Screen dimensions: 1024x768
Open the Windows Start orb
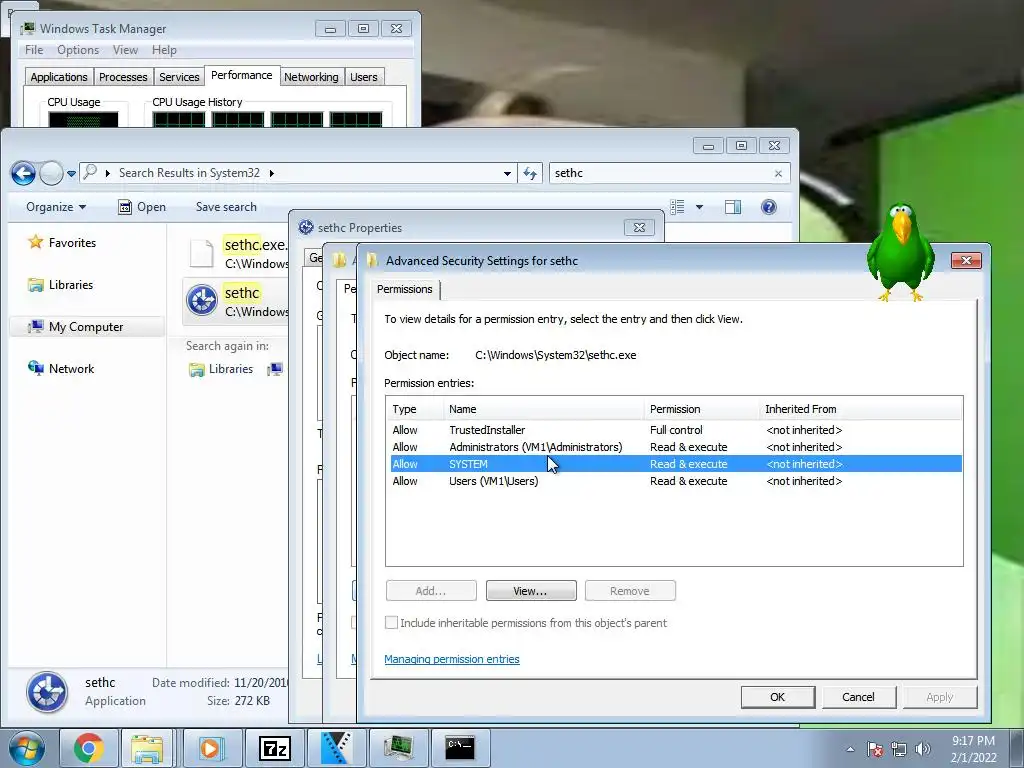tap(26, 748)
